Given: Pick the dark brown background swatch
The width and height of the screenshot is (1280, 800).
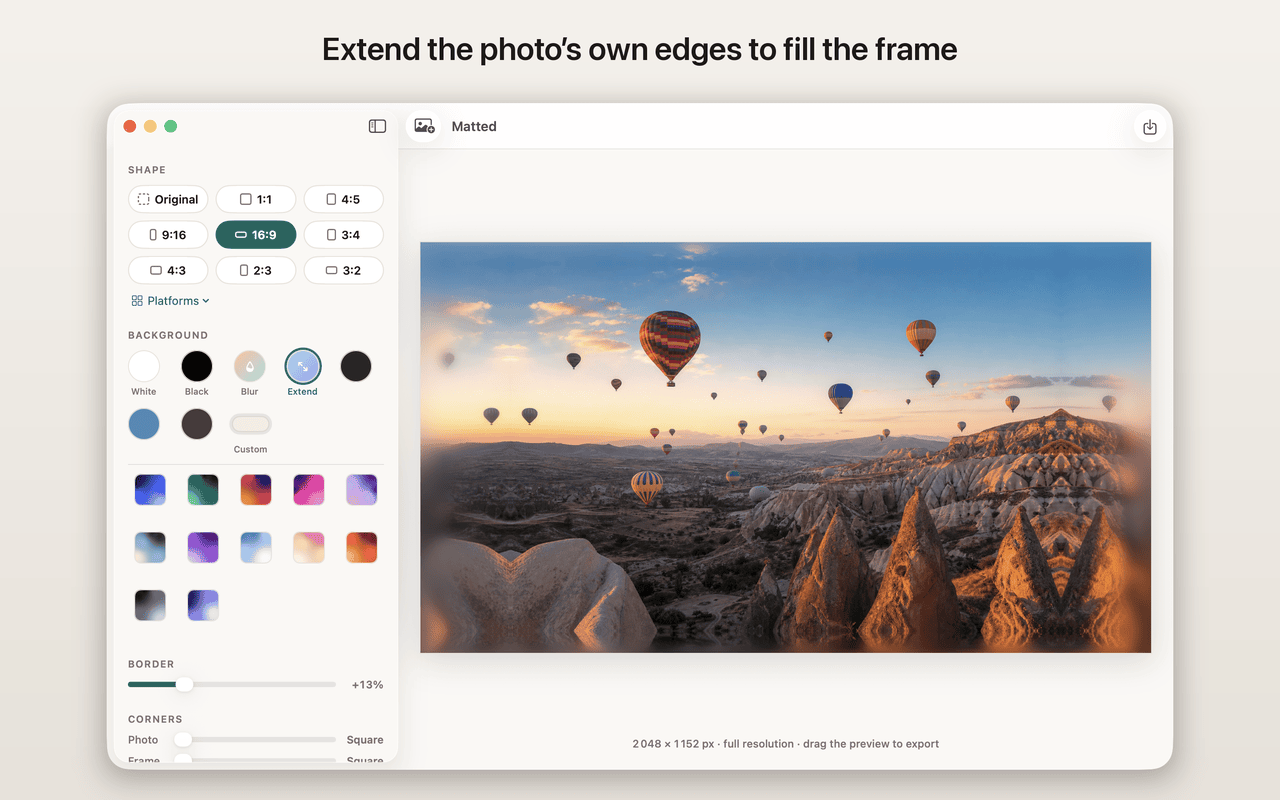Looking at the screenshot, I should point(197,424).
